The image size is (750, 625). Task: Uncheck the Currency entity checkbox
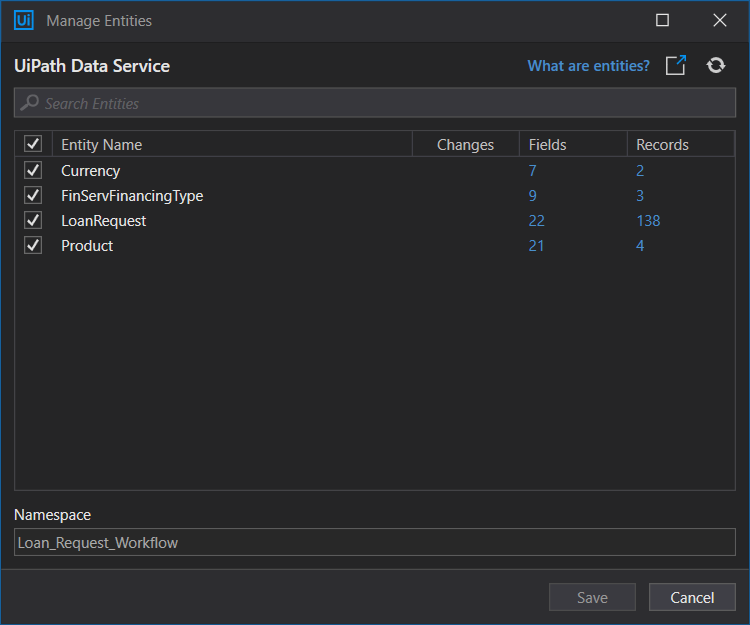[33, 170]
